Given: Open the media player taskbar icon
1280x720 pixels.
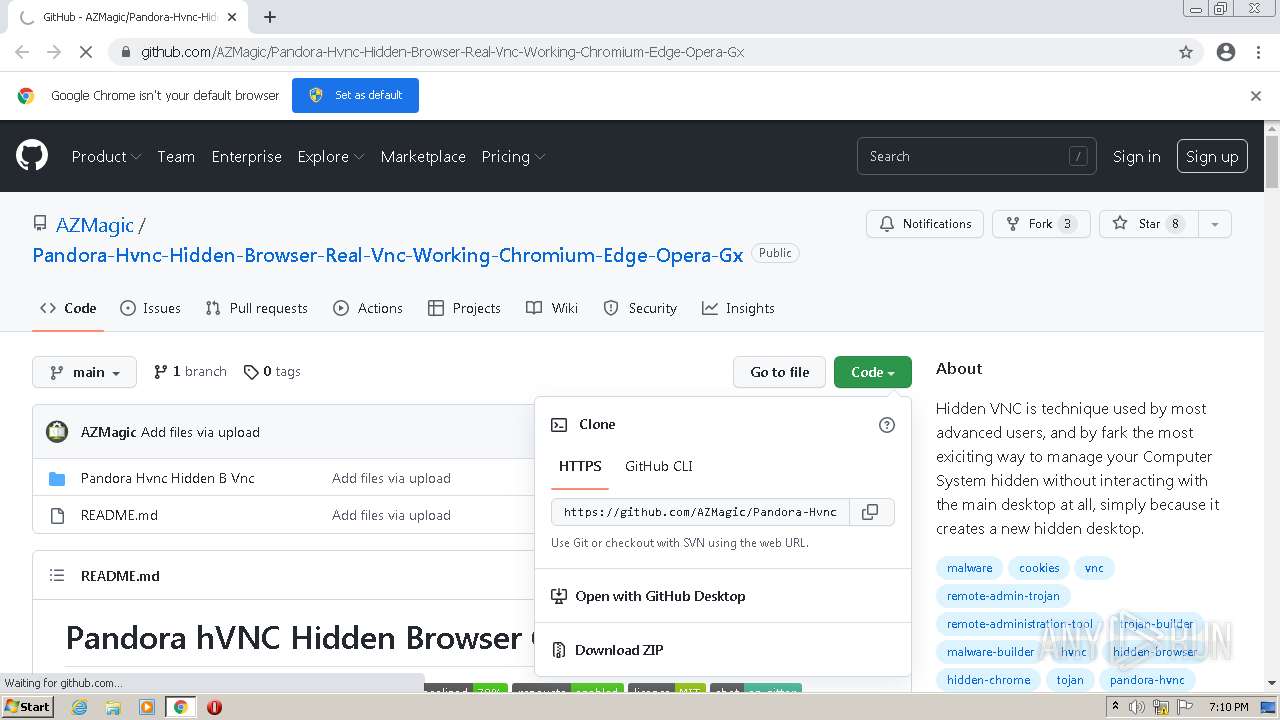Looking at the screenshot, I should point(147,707).
